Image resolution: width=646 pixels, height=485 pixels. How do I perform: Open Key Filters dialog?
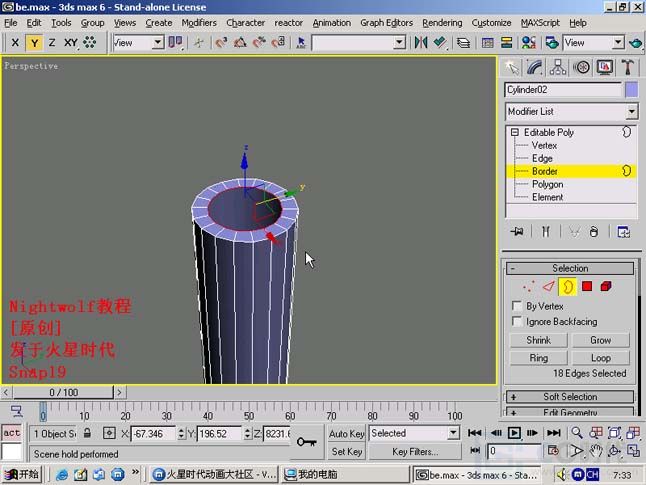(x=415, y=452)
